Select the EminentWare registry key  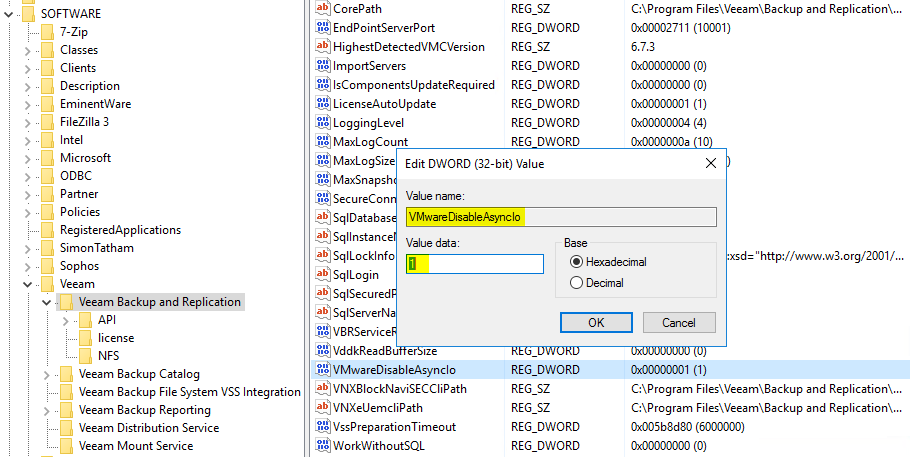pos(95,104)
